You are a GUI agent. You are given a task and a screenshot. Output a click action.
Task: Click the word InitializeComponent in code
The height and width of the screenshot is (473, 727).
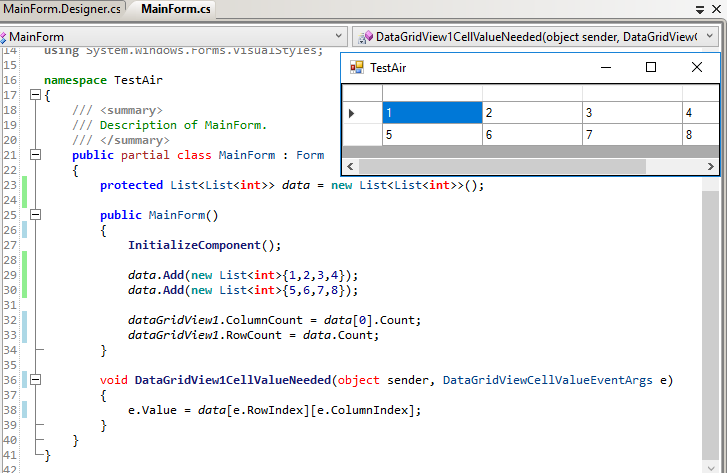click(194, 245)
